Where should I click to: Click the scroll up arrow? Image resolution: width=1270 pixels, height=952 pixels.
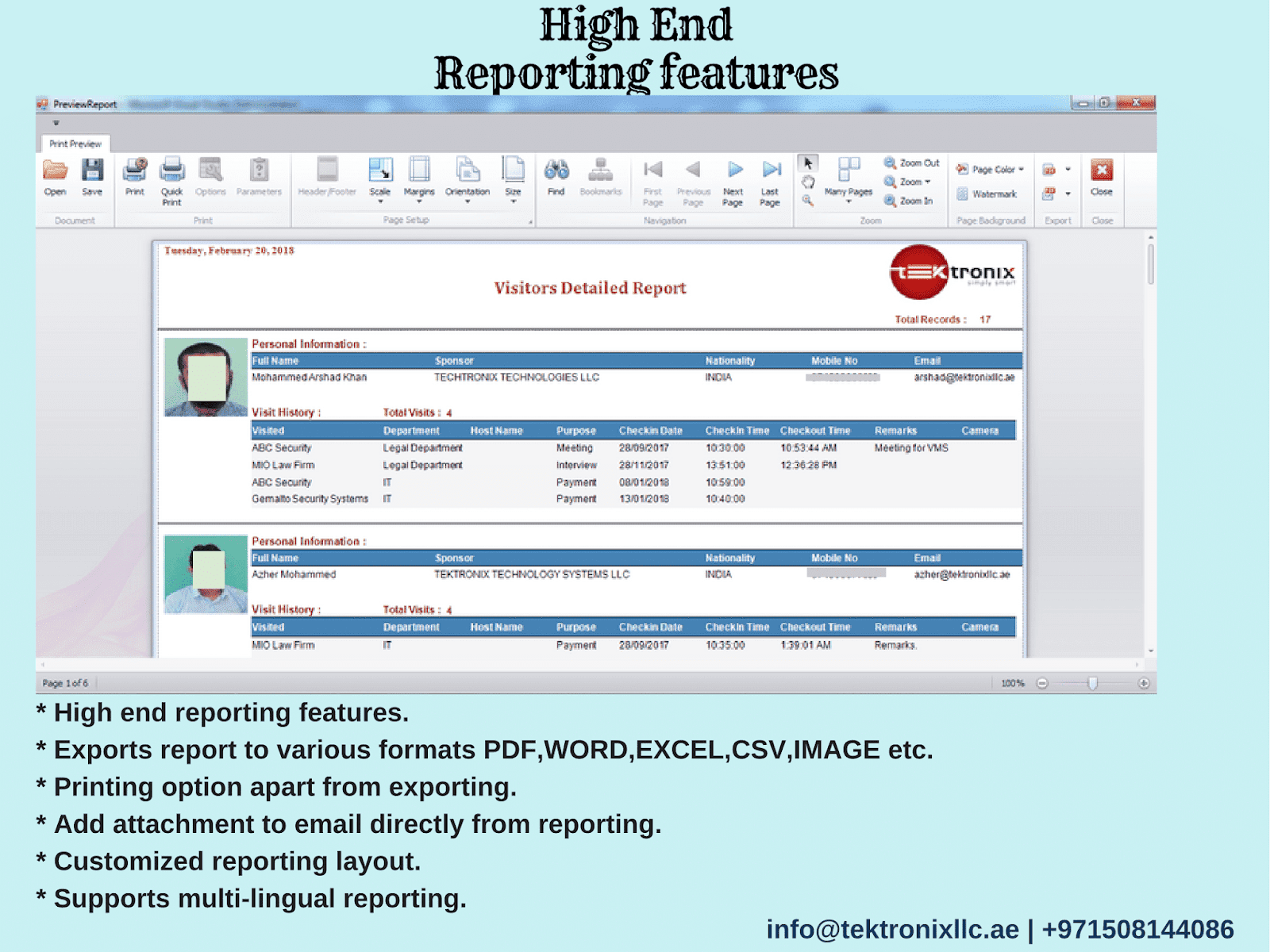pos(1151,236)
